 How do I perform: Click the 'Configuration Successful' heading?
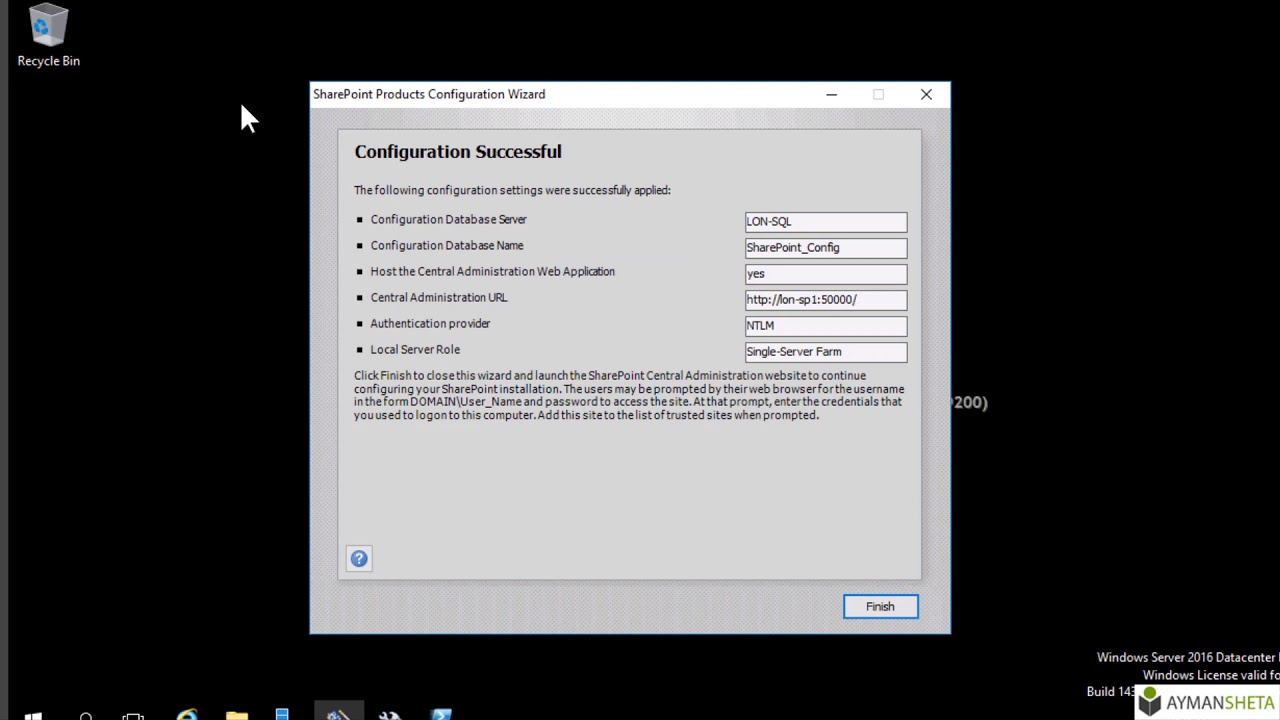(458, 152)
